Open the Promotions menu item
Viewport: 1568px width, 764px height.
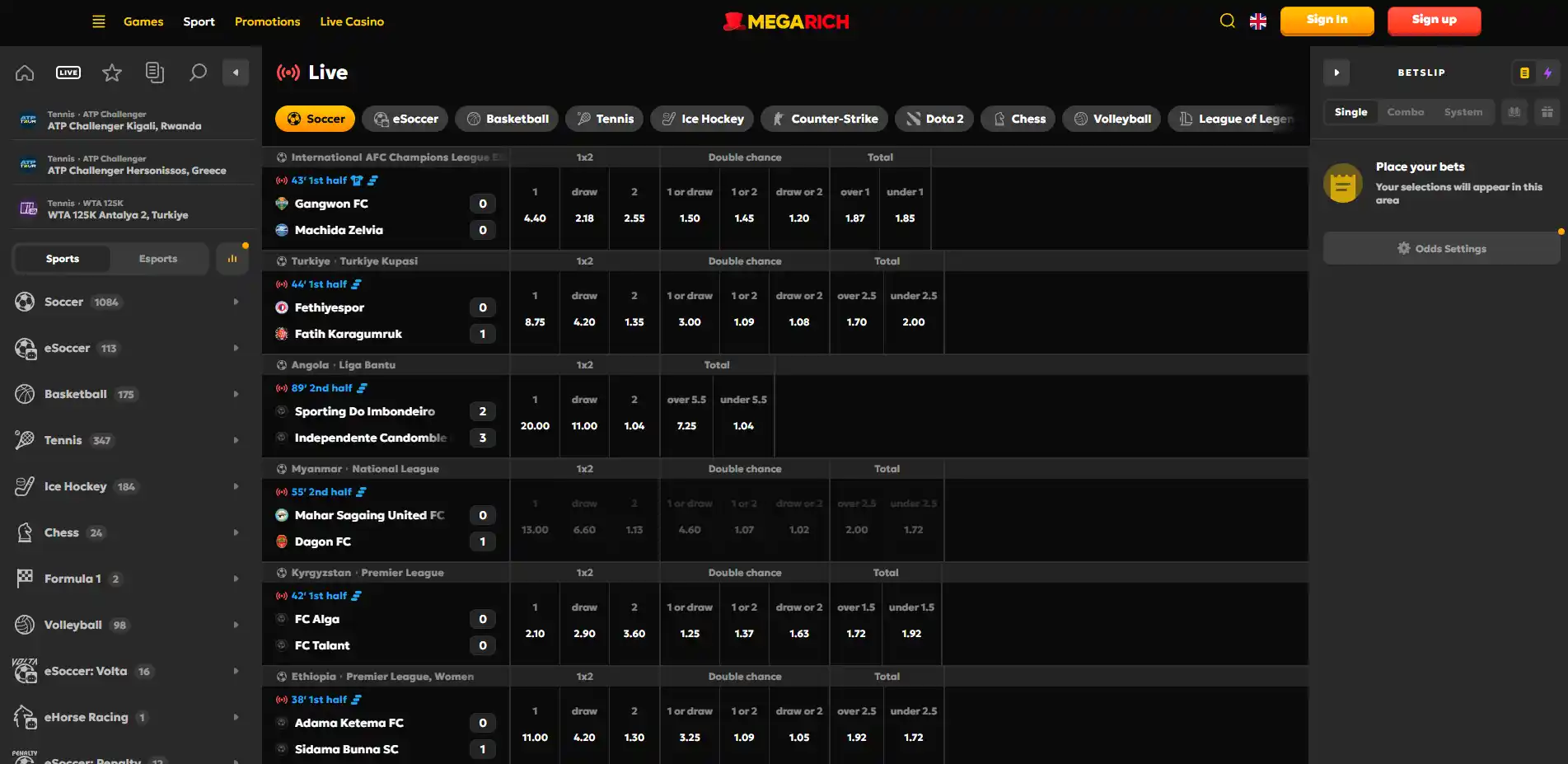[x=267, y=21]
